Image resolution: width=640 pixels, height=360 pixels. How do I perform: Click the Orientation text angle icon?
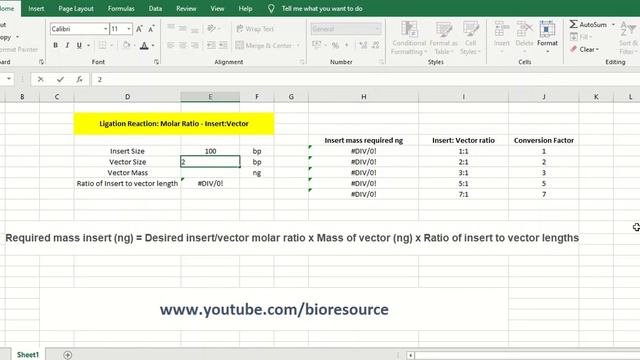tap(211, 29)
